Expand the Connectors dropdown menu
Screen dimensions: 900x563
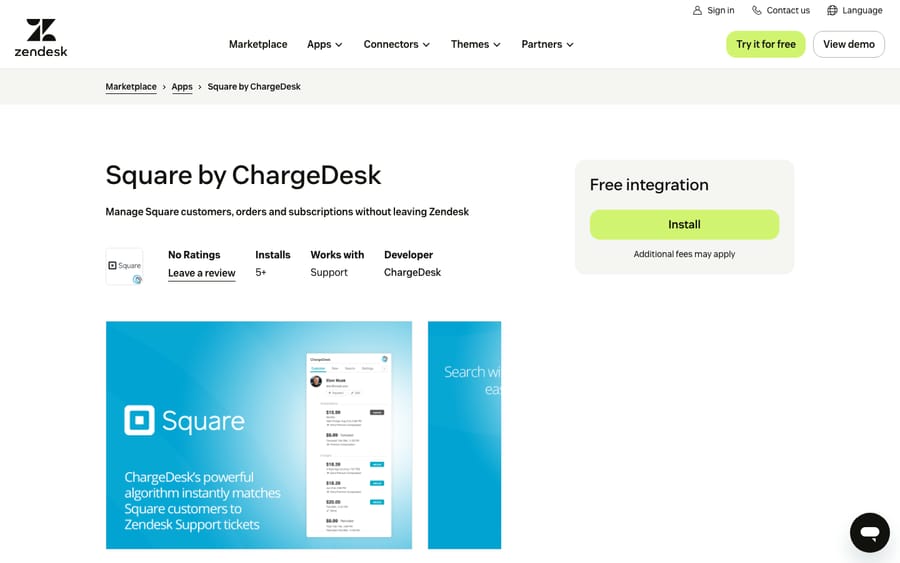click(x=396, y=44)
